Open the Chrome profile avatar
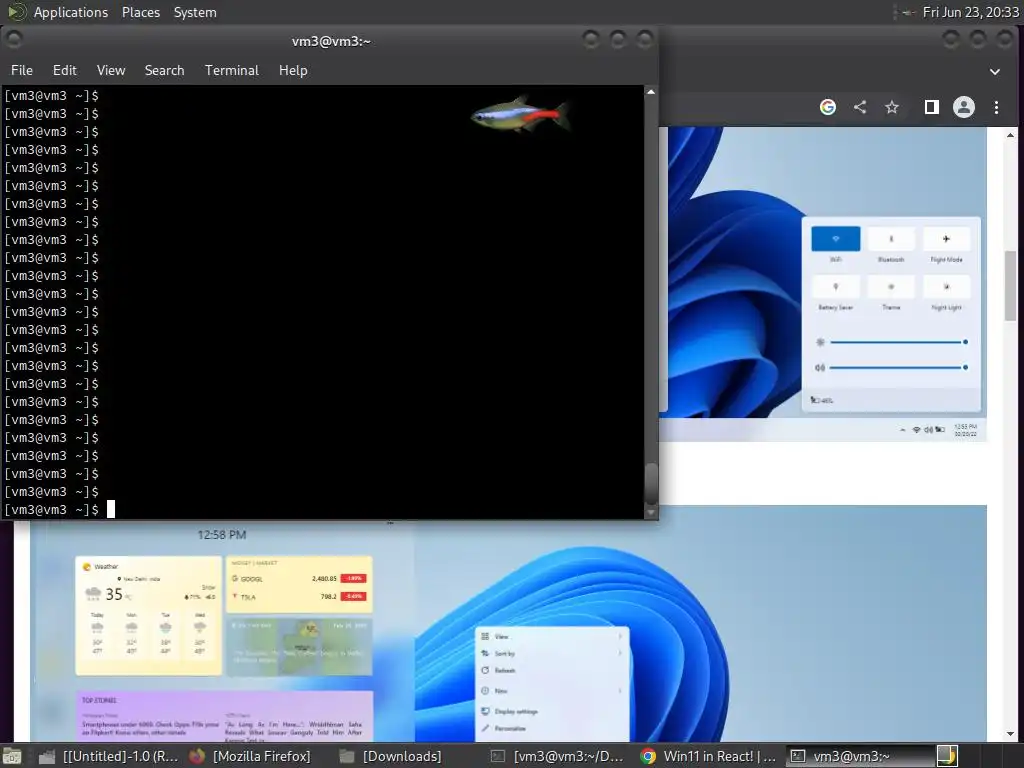This screenshot has height=768, width=1024. tap(963, 107)
